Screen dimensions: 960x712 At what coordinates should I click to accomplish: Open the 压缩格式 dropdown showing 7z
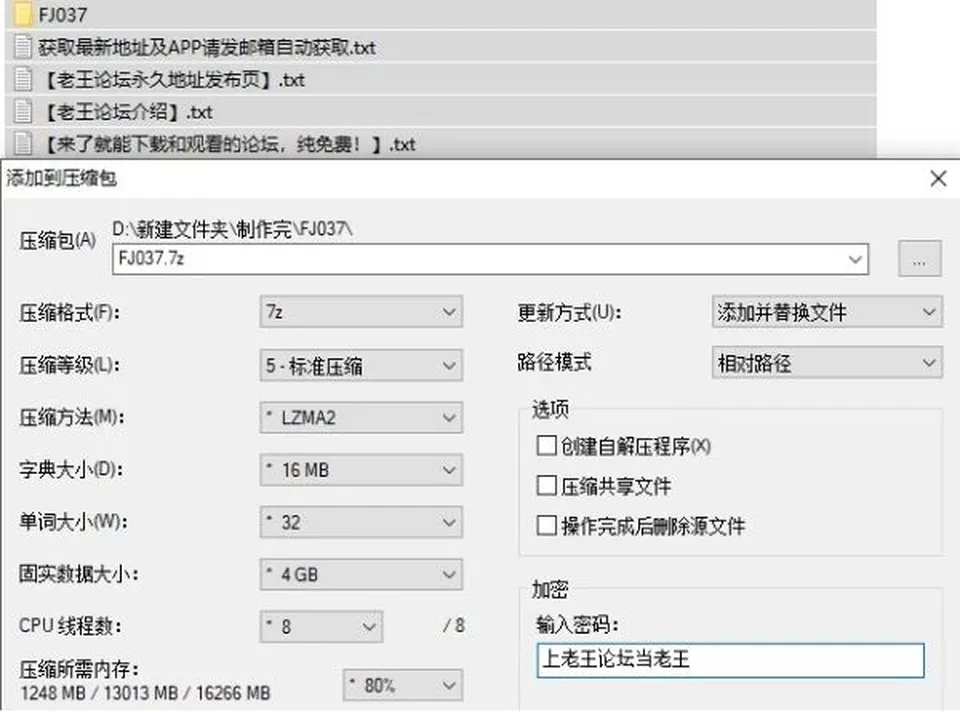coord(361,312)
